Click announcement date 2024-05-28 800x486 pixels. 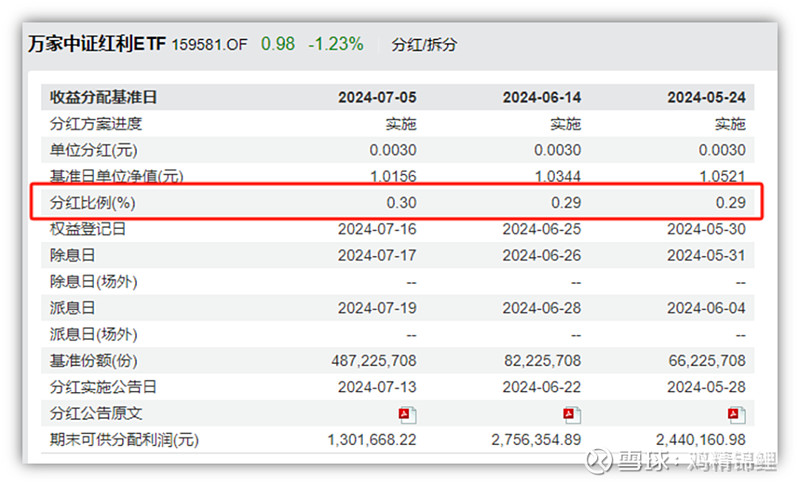coord(707,387)
